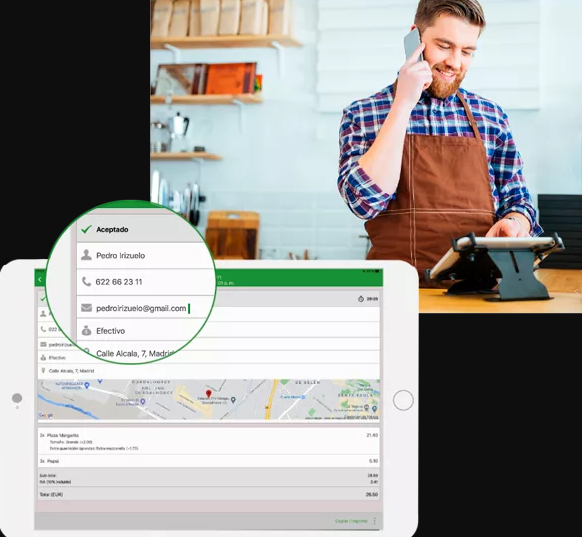The image size is (582, 537).
Task: Click the magnified phone handset icon
Action: click(x=86, y=282)
